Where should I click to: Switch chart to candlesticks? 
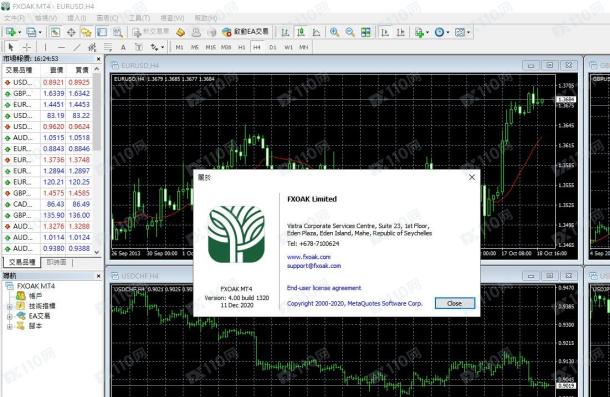[301, 32]
